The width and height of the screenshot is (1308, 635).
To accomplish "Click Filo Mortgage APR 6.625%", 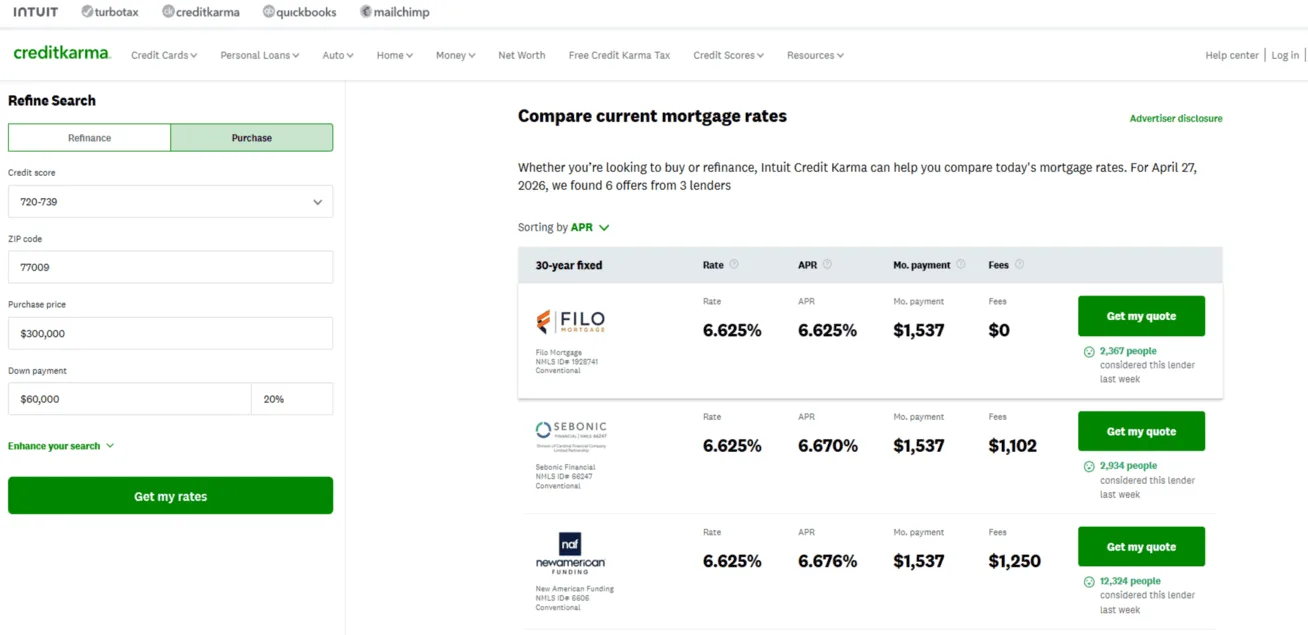I will tap(827, 331).
